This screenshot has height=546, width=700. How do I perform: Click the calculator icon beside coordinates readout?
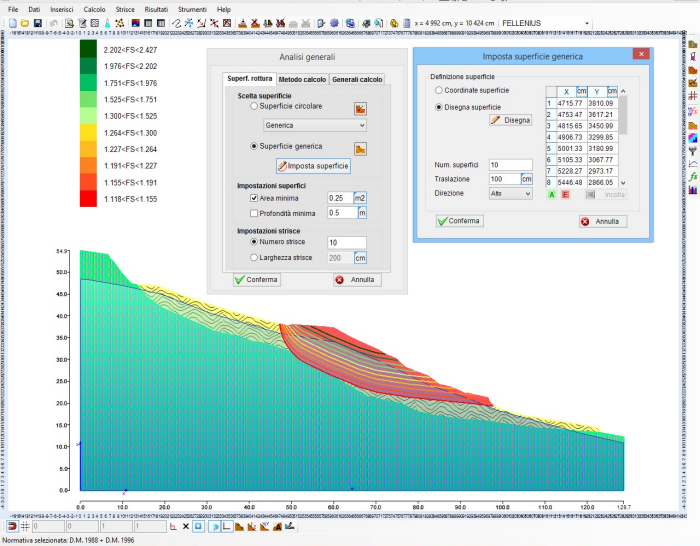click(x=406, y=23)
